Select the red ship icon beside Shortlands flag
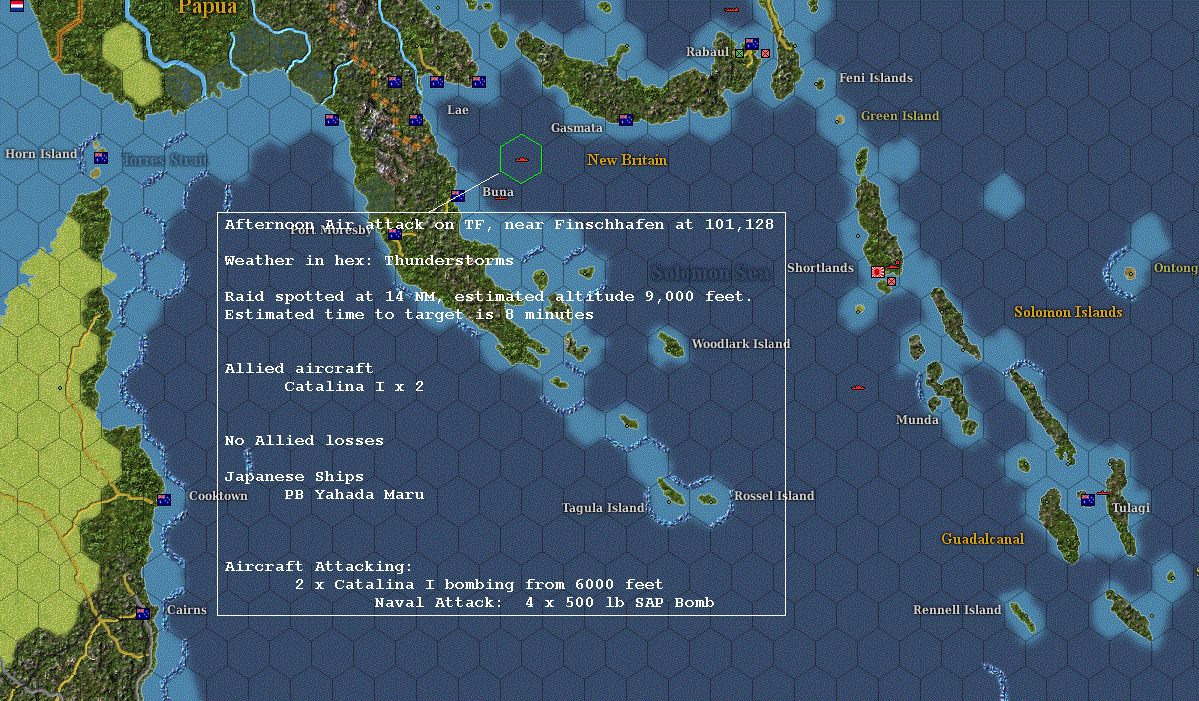1199x701 pixels. point(893,266)
